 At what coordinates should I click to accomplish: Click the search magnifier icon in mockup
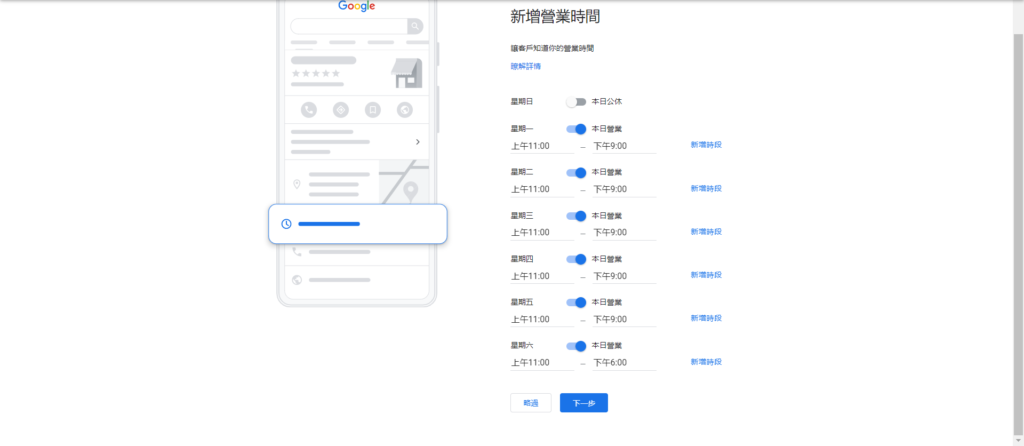click(x=414, y=26)
